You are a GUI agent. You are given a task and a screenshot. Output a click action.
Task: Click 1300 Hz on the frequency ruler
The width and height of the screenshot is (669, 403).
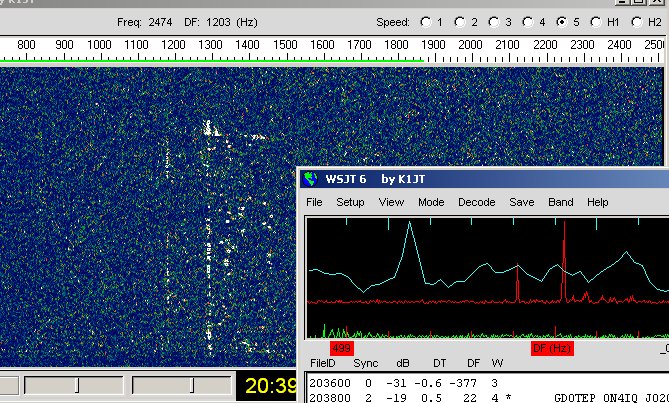210,45
